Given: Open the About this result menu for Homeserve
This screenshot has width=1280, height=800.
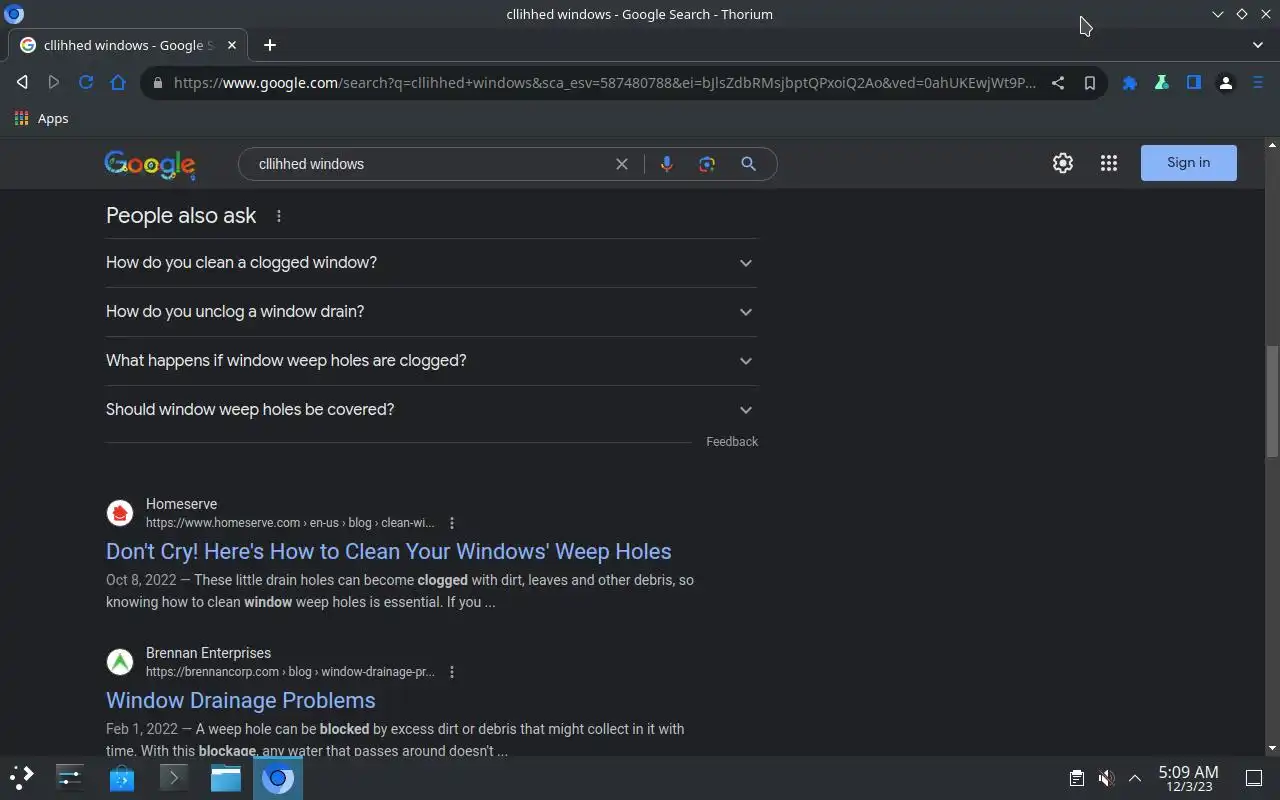Looking at the screenshot, I should click(452, 523).
